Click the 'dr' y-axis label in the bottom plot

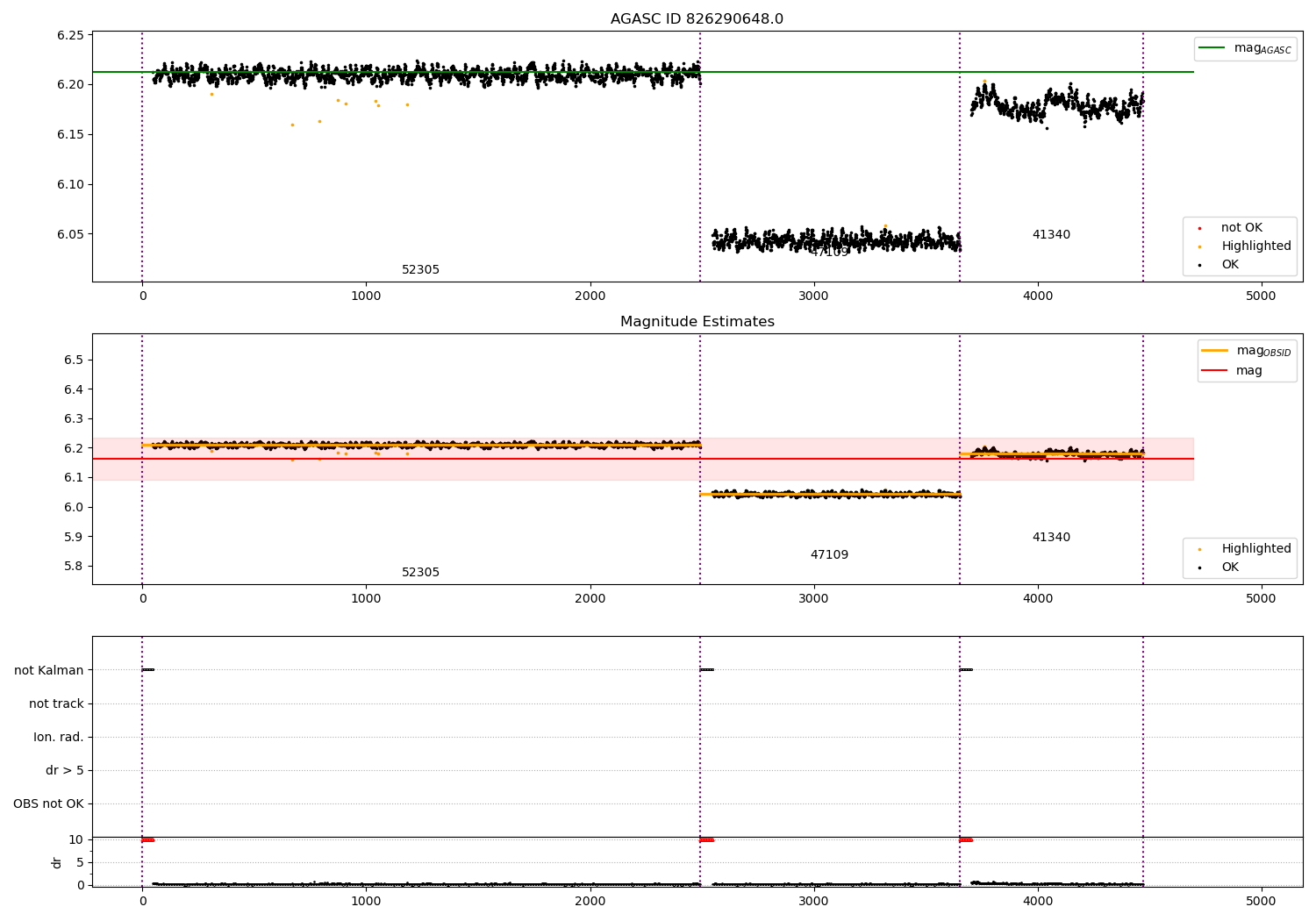coord(57,862)
